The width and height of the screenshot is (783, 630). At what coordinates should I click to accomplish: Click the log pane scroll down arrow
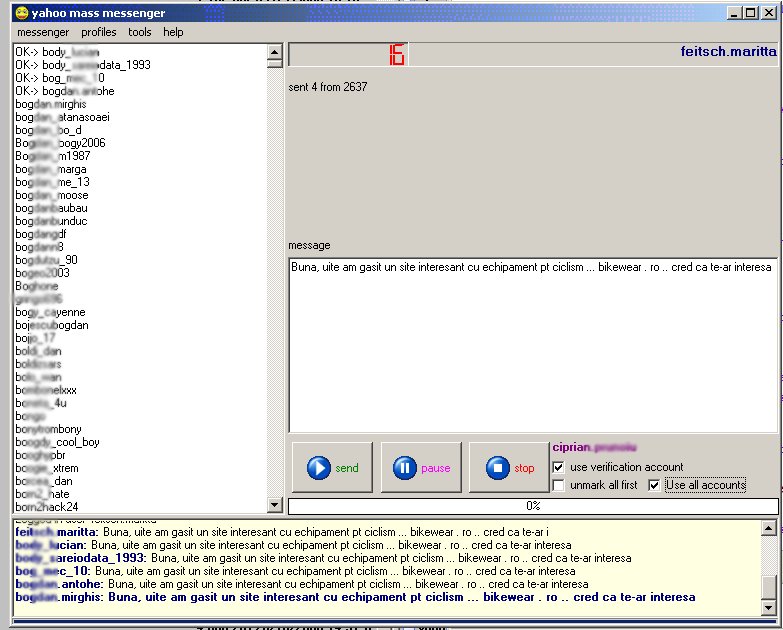[x=769, y=607]
